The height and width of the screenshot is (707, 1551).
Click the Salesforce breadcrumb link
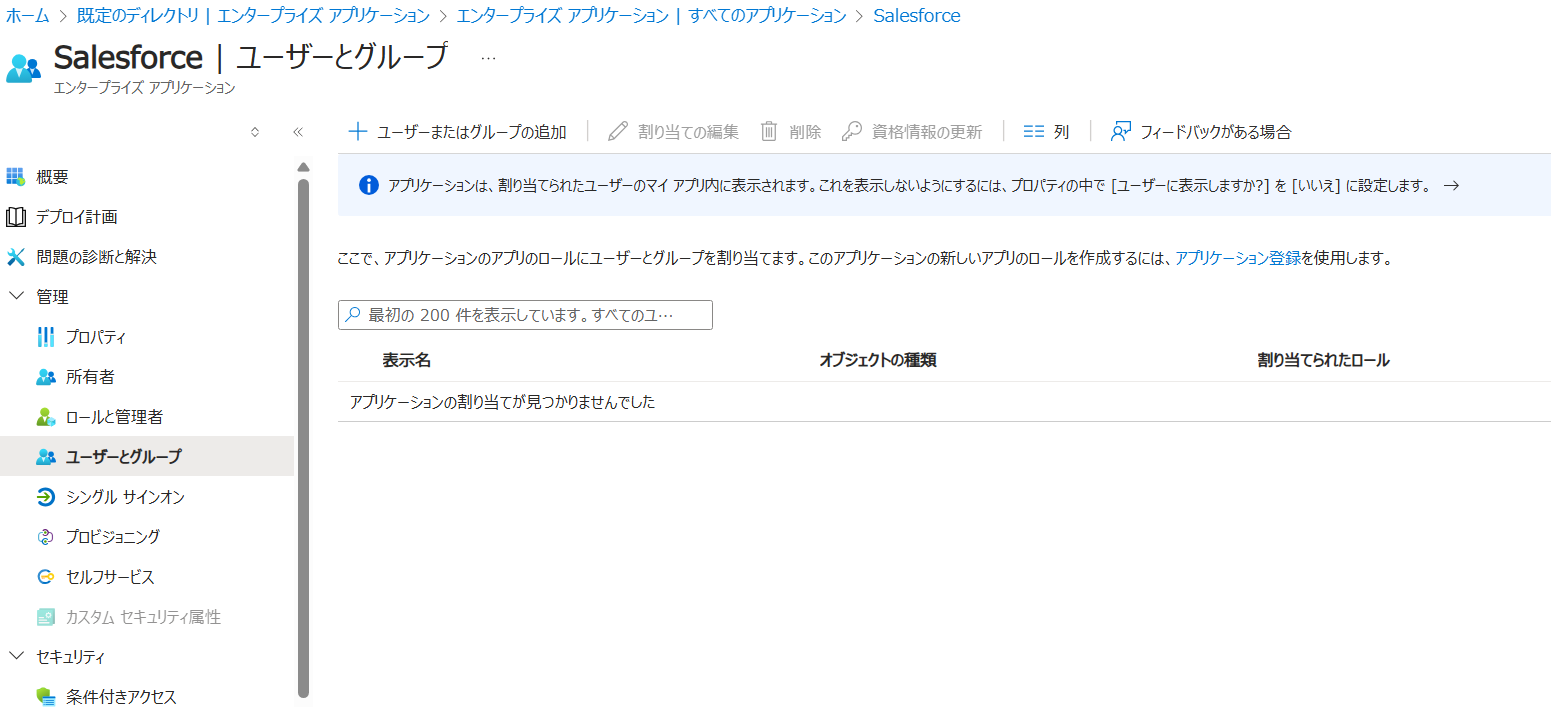click(x=917, y=15)
